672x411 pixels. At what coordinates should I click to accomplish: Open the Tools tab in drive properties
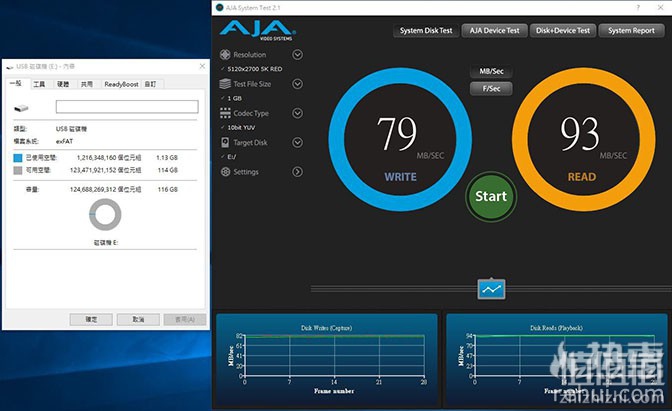coord(39,84)
